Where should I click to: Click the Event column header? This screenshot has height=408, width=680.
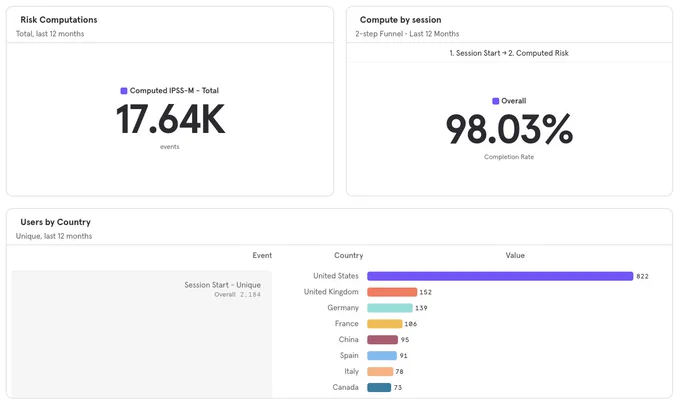pos(262,255)
